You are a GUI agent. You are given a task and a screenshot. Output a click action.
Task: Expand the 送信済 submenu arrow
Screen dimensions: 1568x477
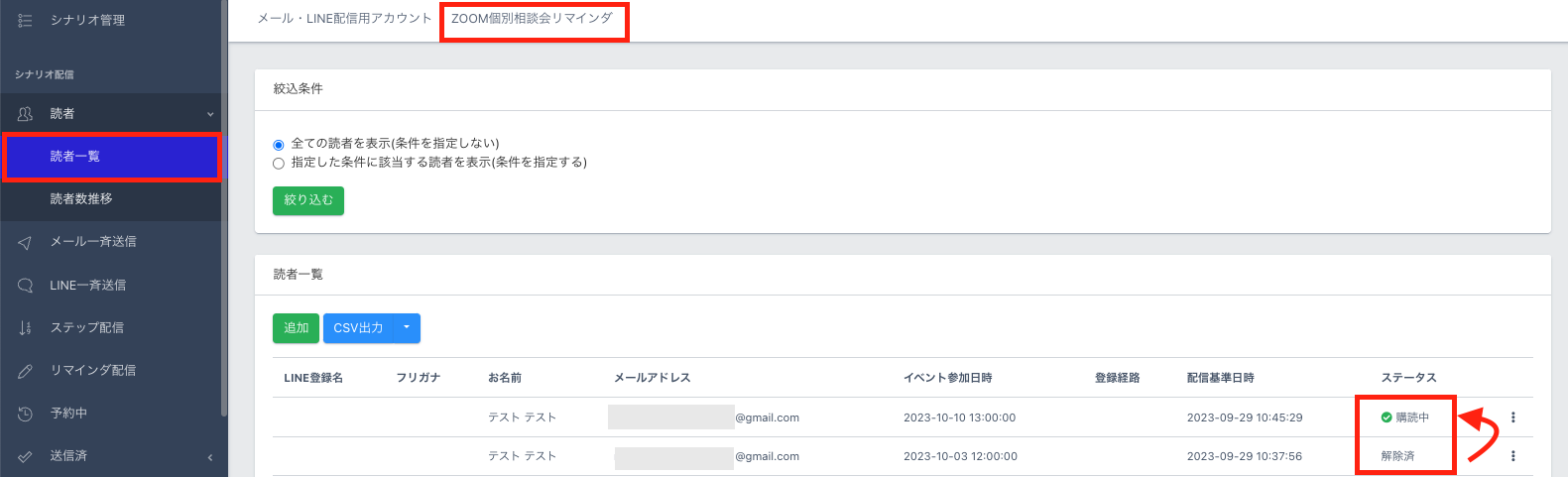tap(210, 457)
